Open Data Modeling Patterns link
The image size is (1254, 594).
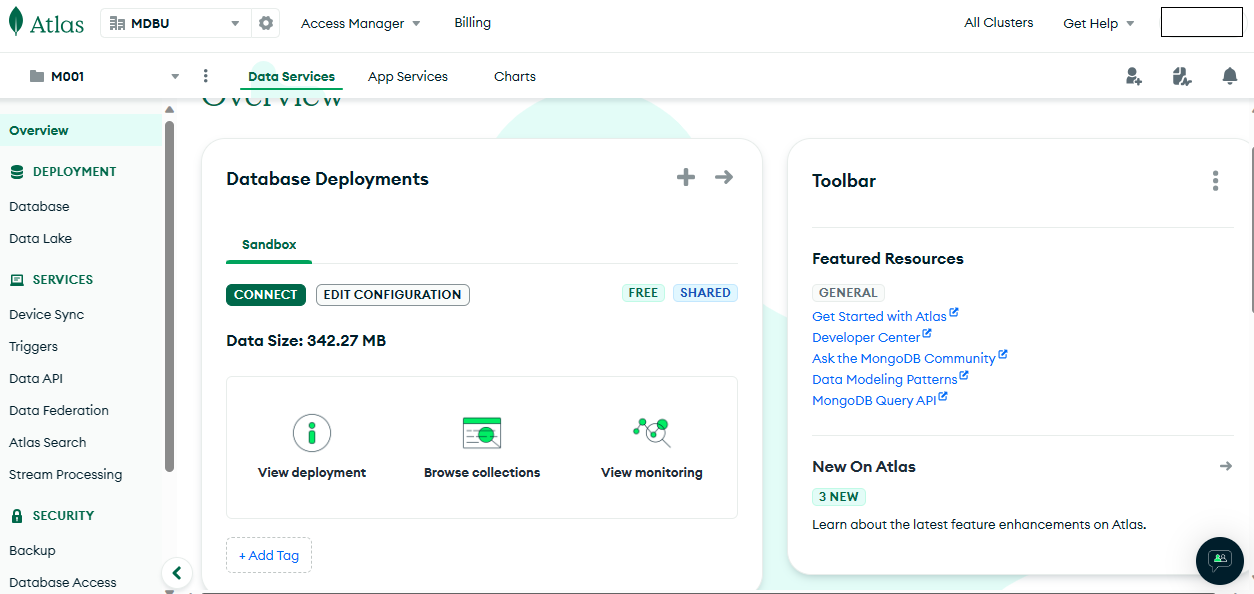[885, 379]
